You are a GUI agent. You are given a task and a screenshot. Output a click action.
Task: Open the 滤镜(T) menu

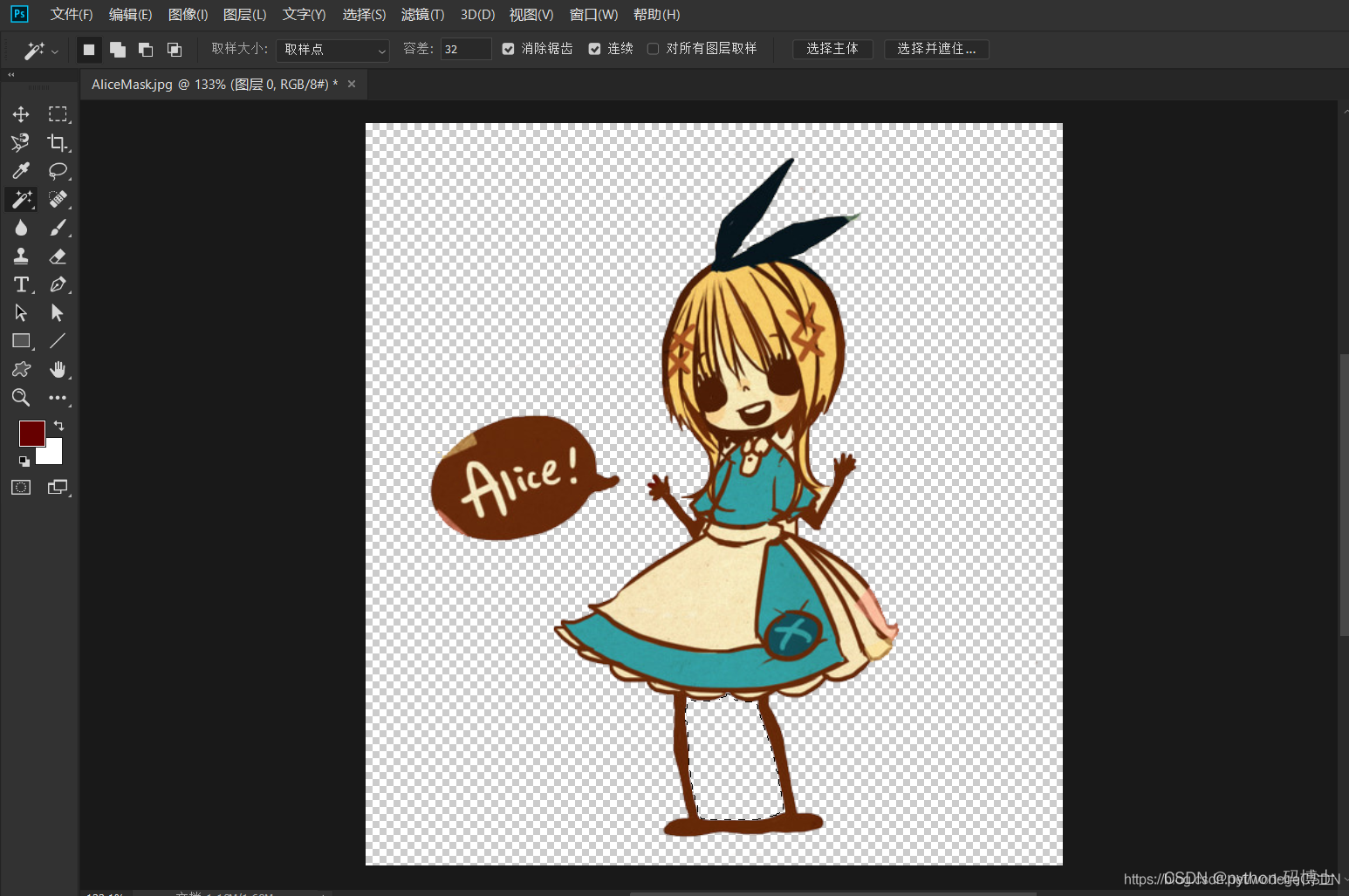(x=422, y=15)
